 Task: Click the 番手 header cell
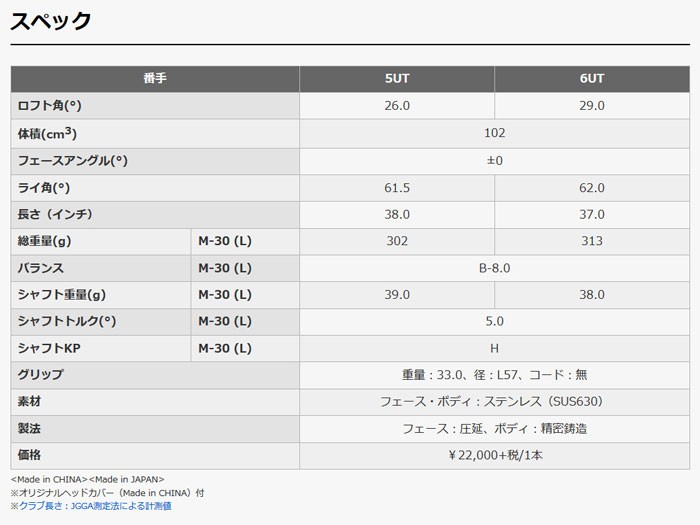(x=155, y=79)
